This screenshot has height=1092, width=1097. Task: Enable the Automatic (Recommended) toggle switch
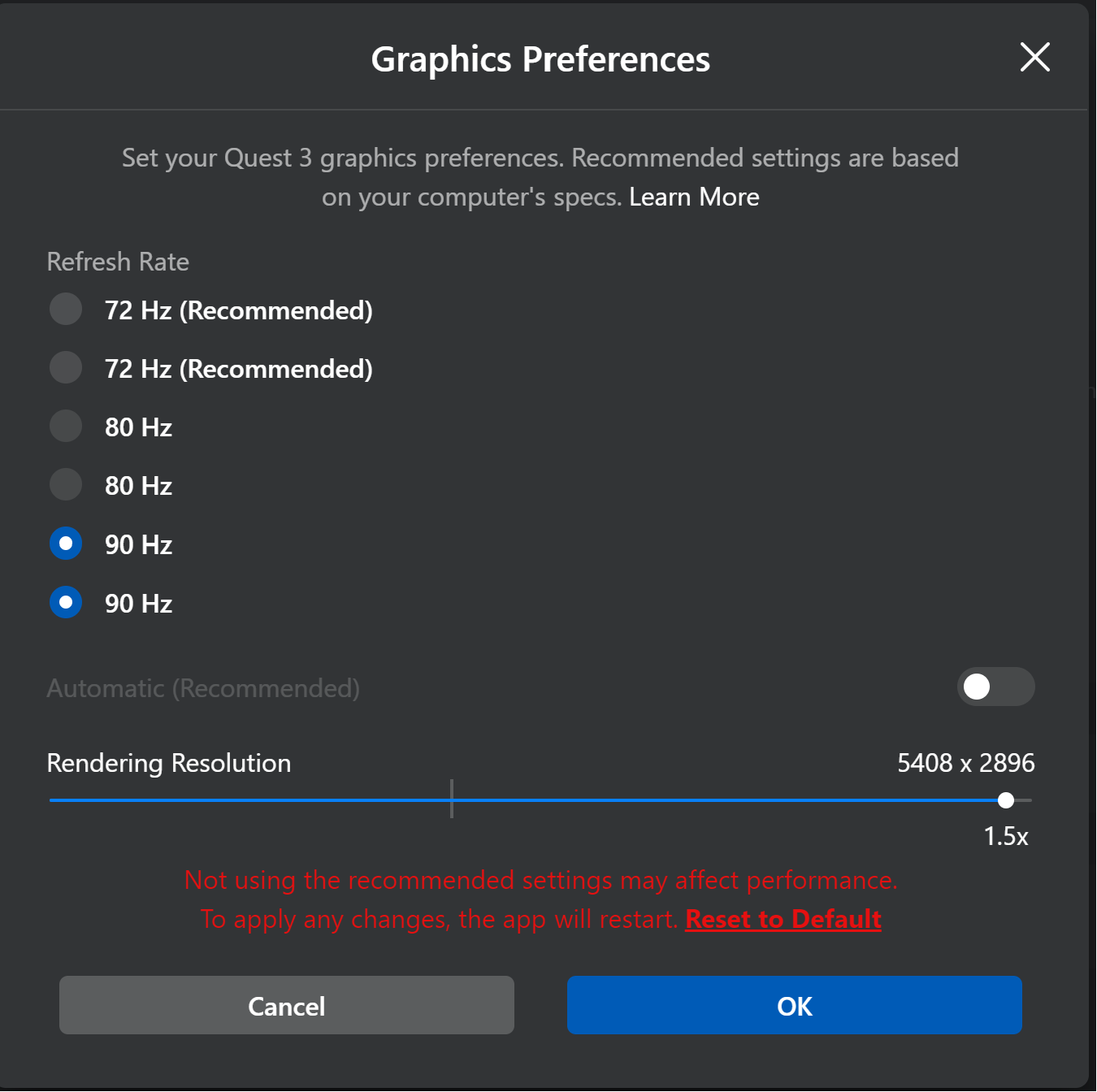[x=995, y=687]
